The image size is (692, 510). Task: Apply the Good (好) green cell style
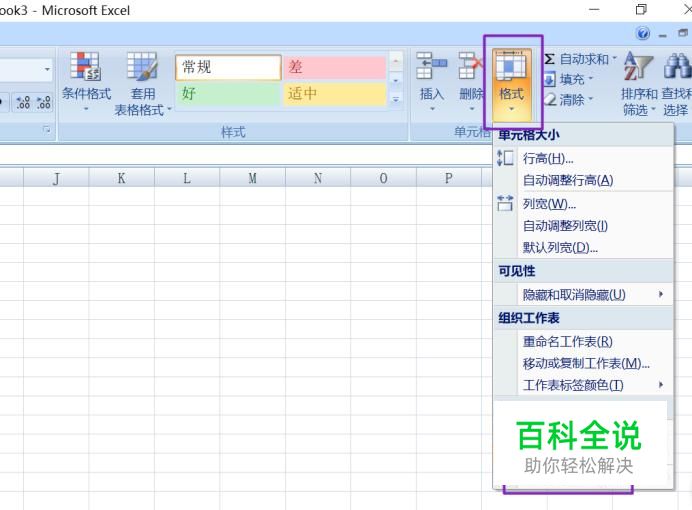click(x=228, y=94)
